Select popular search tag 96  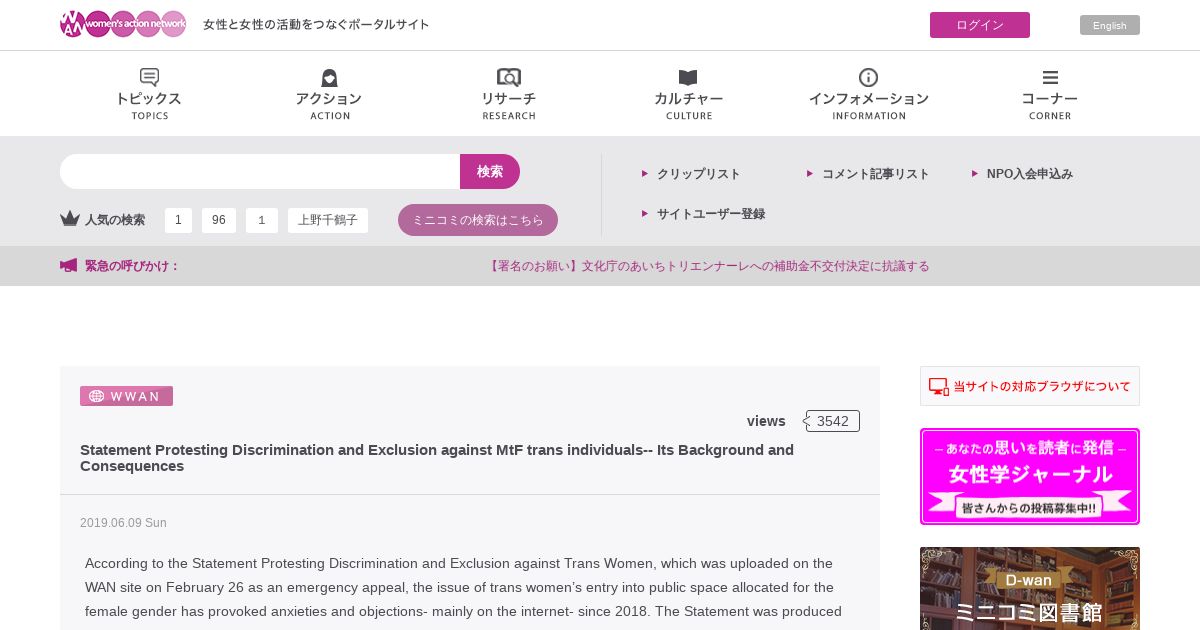pyautogui.click(x=219, y=220)
